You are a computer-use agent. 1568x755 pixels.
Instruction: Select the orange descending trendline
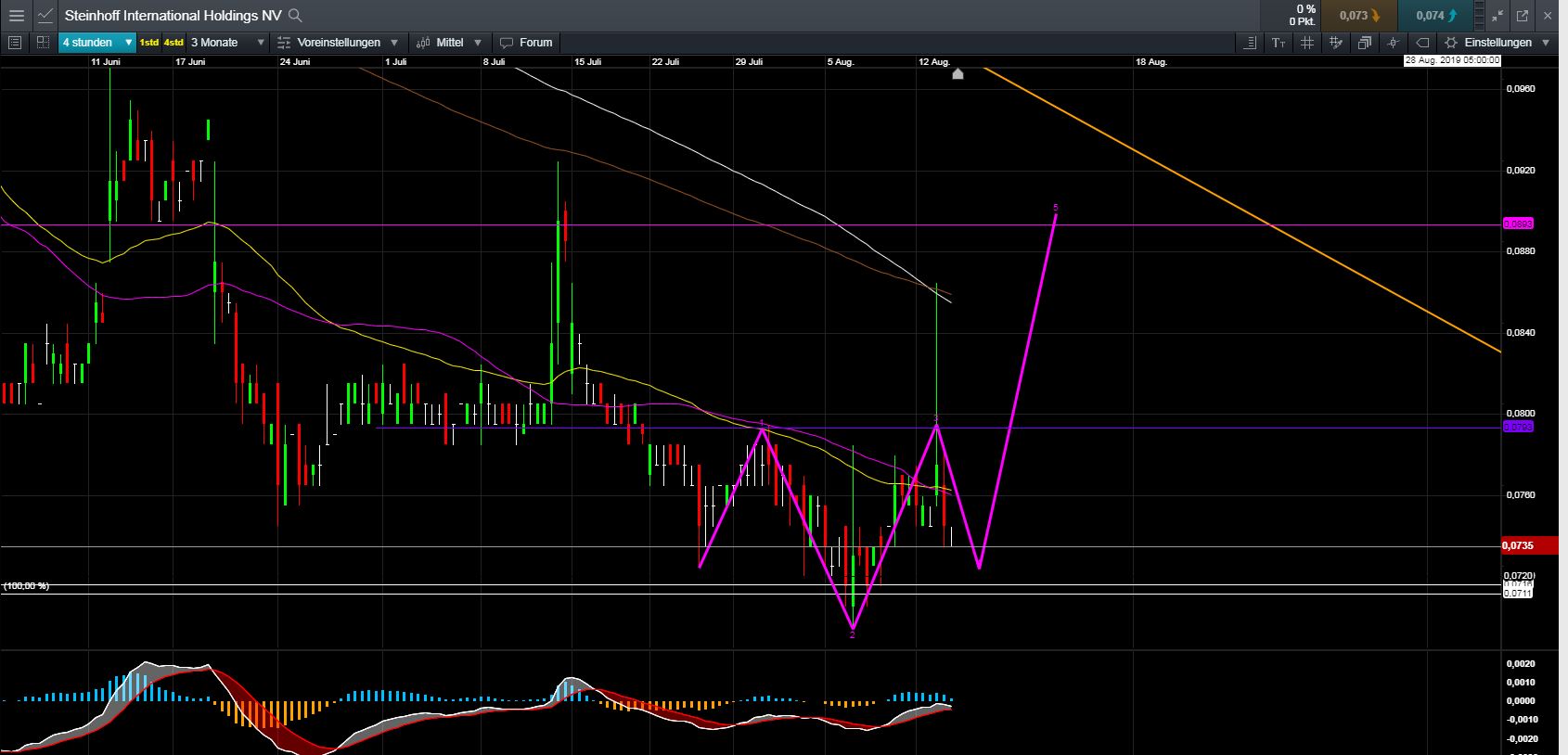[x=1243, y=211]
